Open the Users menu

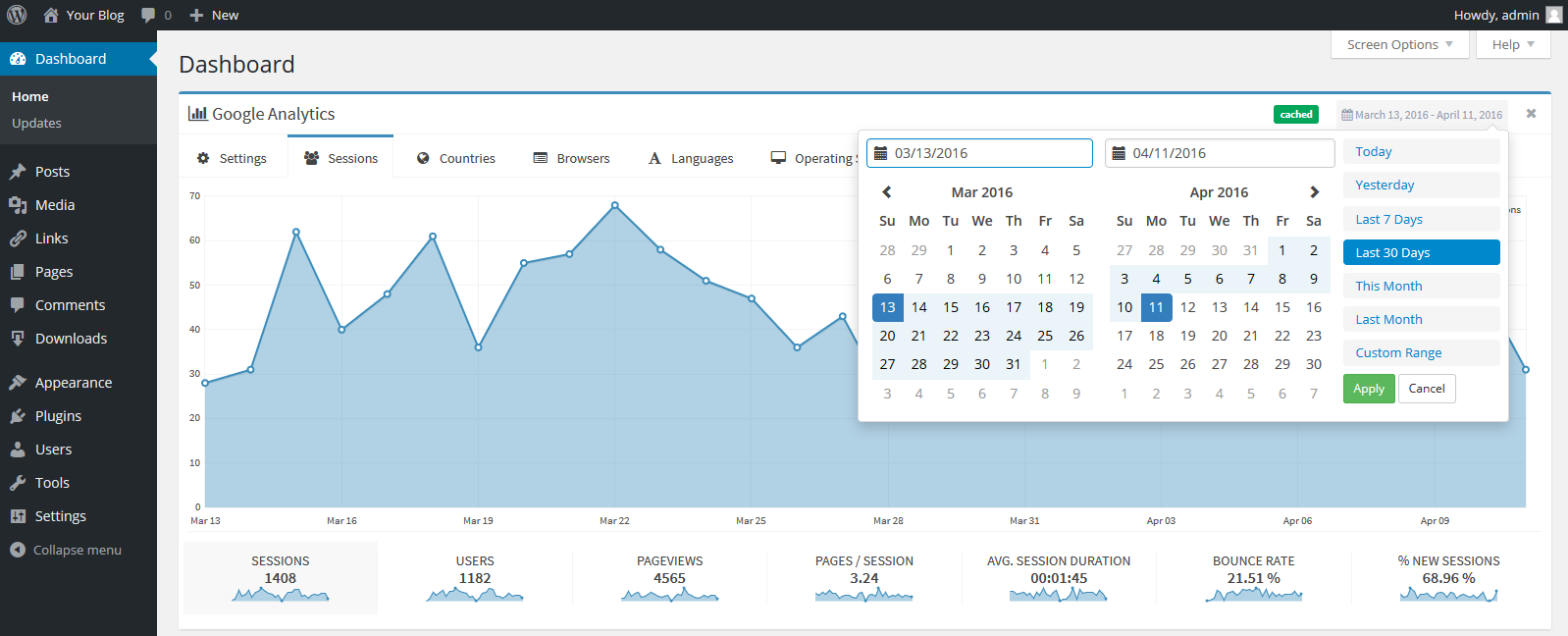coord(78,450)
